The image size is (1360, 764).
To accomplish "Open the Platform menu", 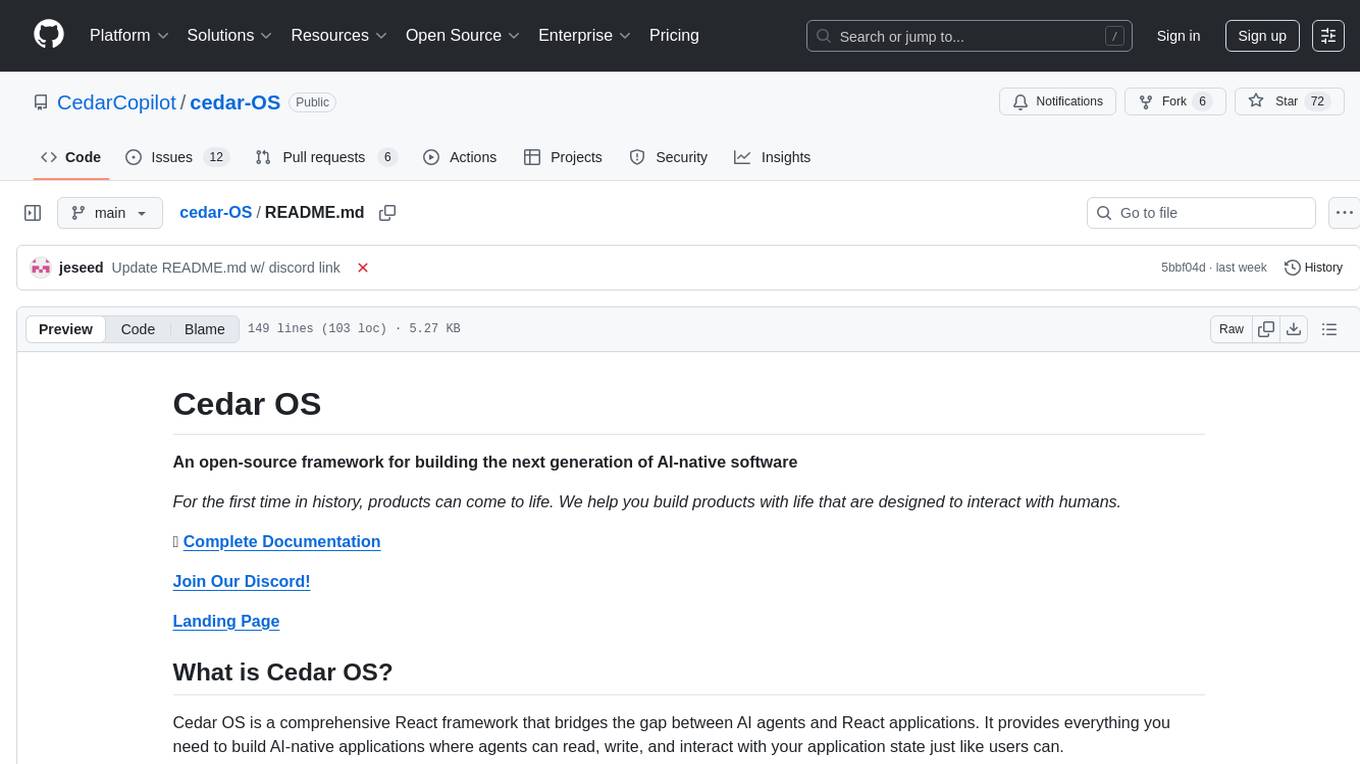I will [x=129, y=35].
